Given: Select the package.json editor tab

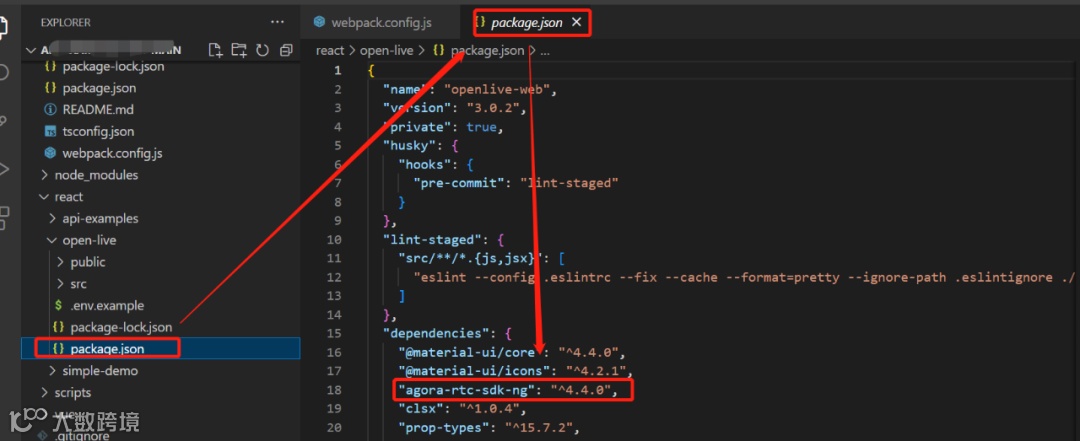Looking at the screenshot, I should coord(527,23).
